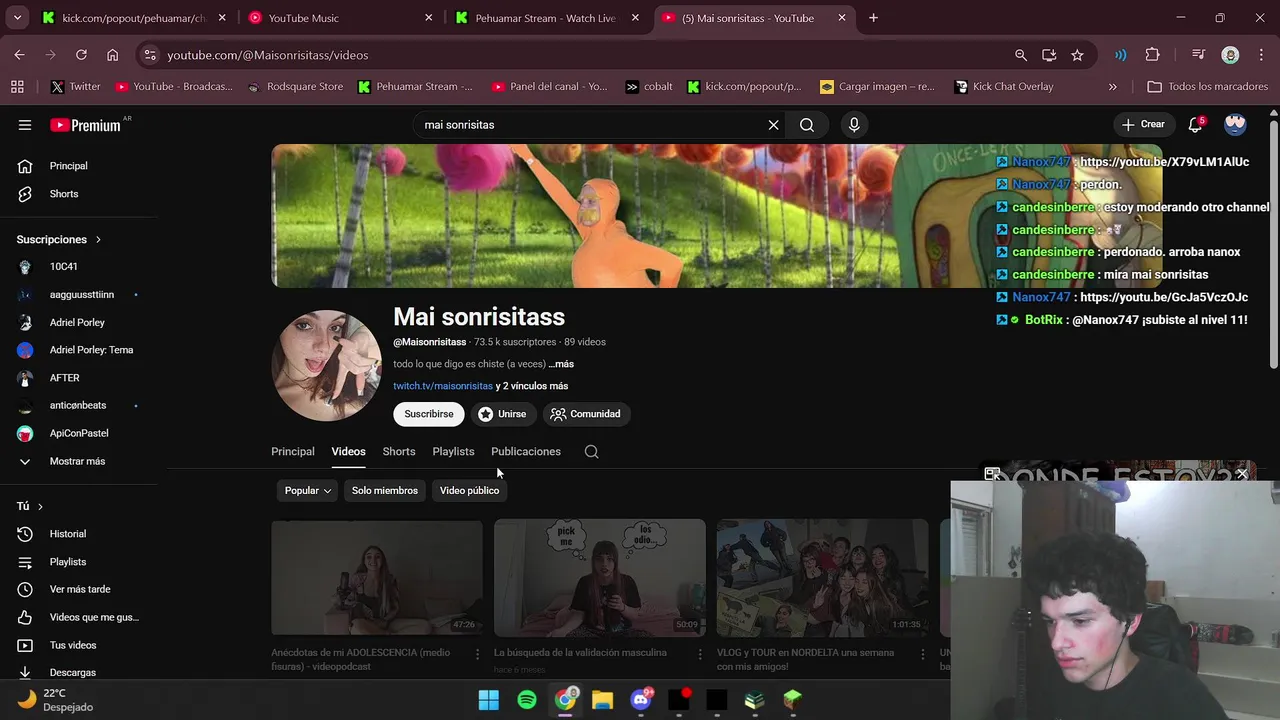This screenshot has width=1280, height=720.
Task: Search within channel magnifier icon
Action: pos(592,452)
